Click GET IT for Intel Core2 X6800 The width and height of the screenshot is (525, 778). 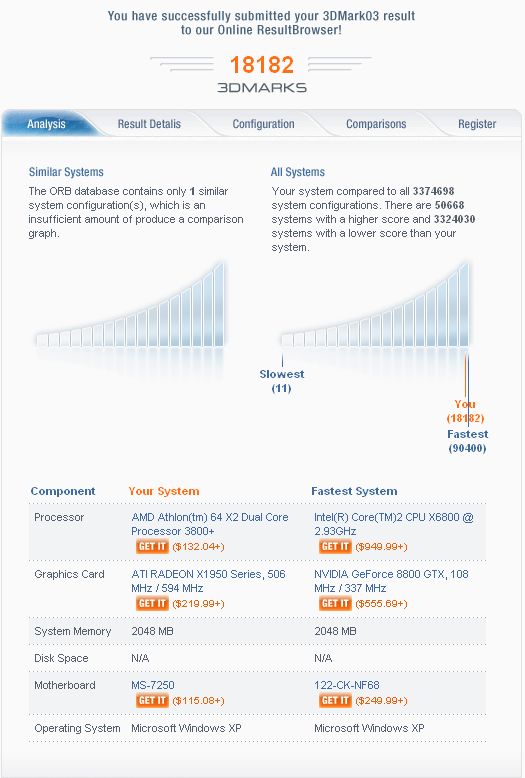pyautogui.click(x=335, y=546)
